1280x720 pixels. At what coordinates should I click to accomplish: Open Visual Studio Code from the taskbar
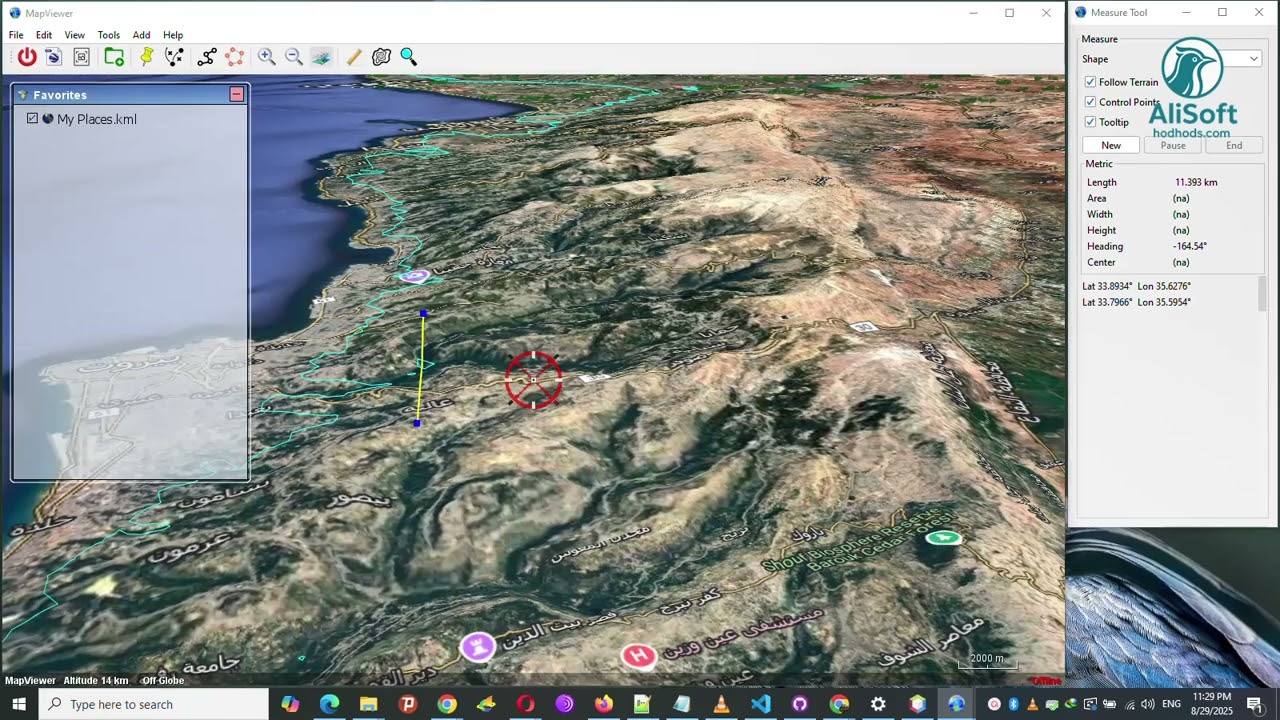pyautogui.click(x=760, y=704)
